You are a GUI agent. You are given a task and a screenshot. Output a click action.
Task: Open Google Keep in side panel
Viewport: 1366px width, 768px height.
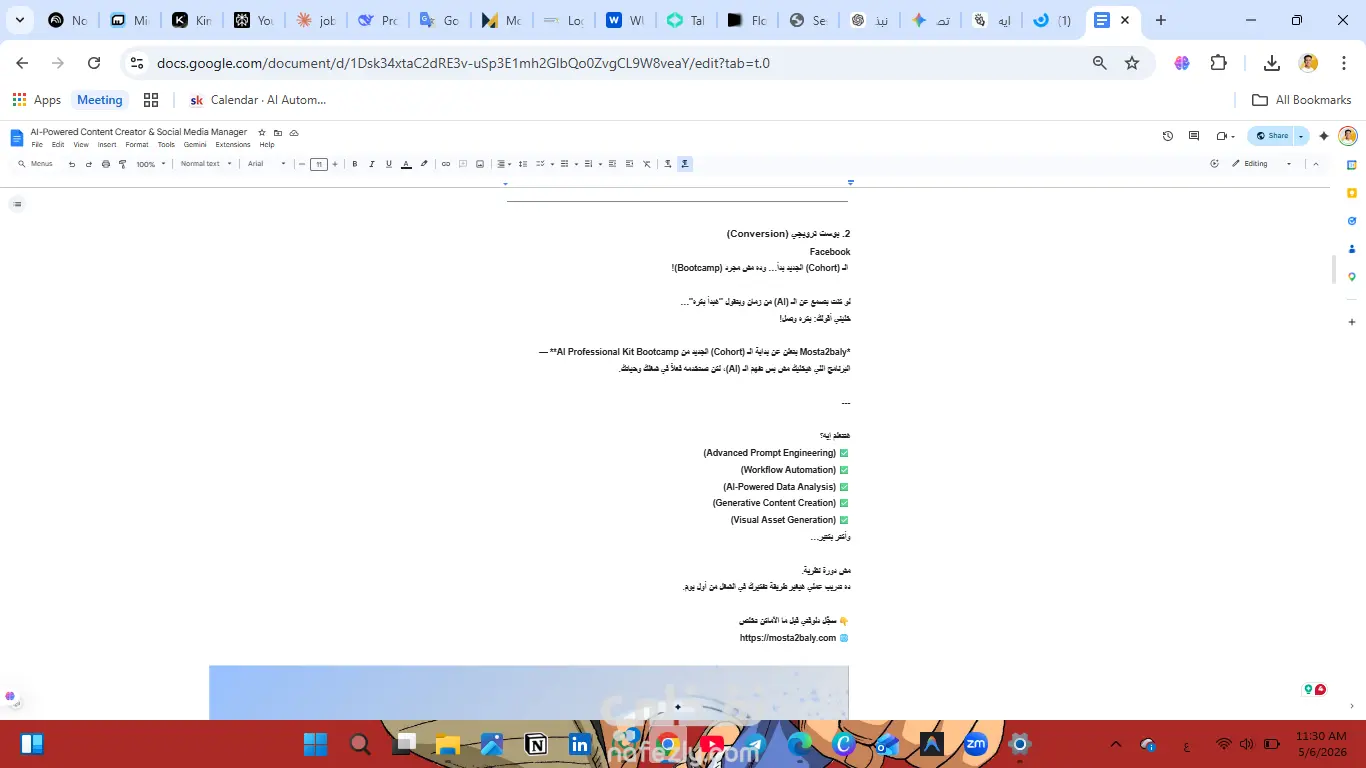(x=1352, y=193)
